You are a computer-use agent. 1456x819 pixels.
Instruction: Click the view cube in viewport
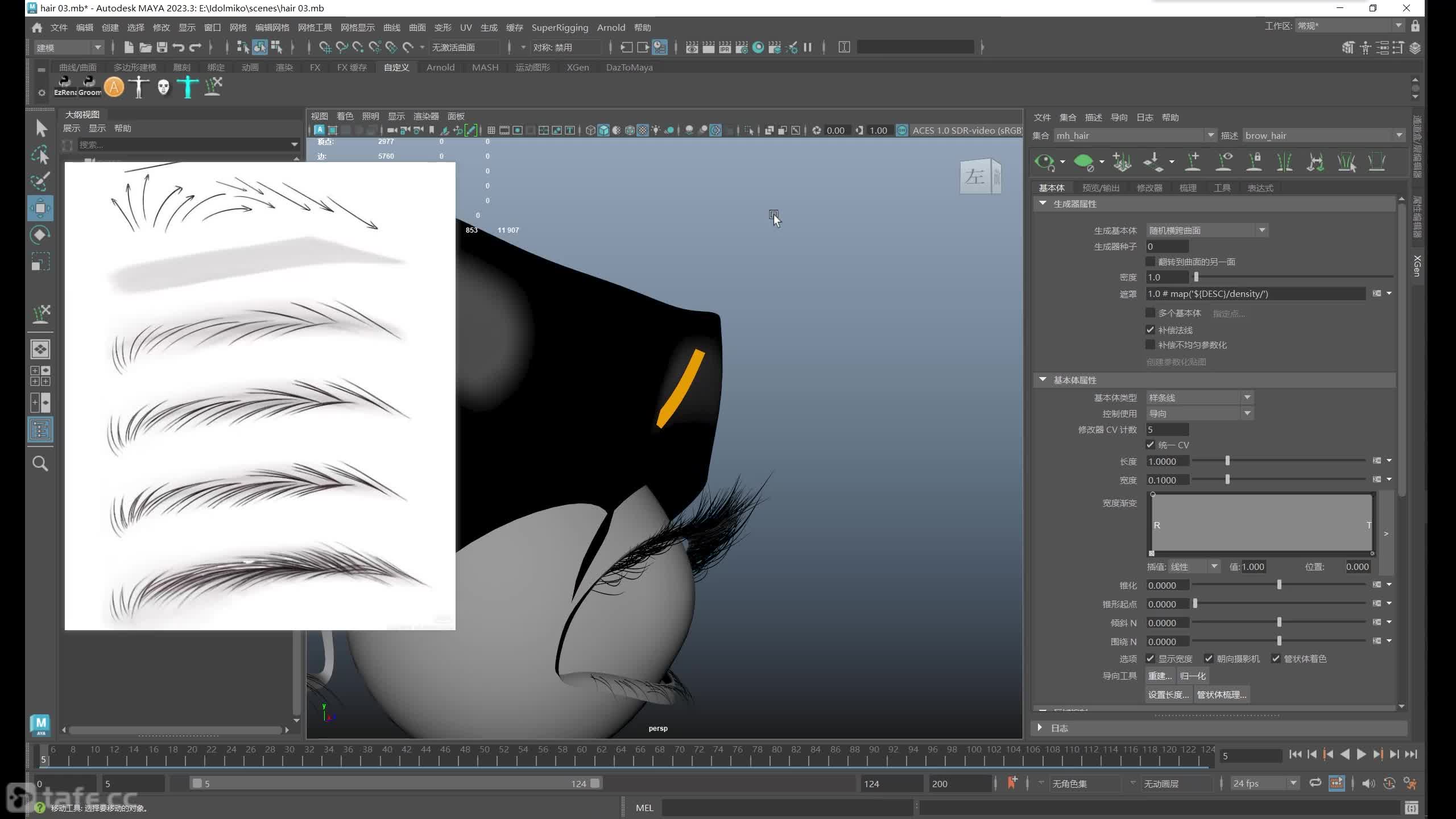[x=980, y=176]
